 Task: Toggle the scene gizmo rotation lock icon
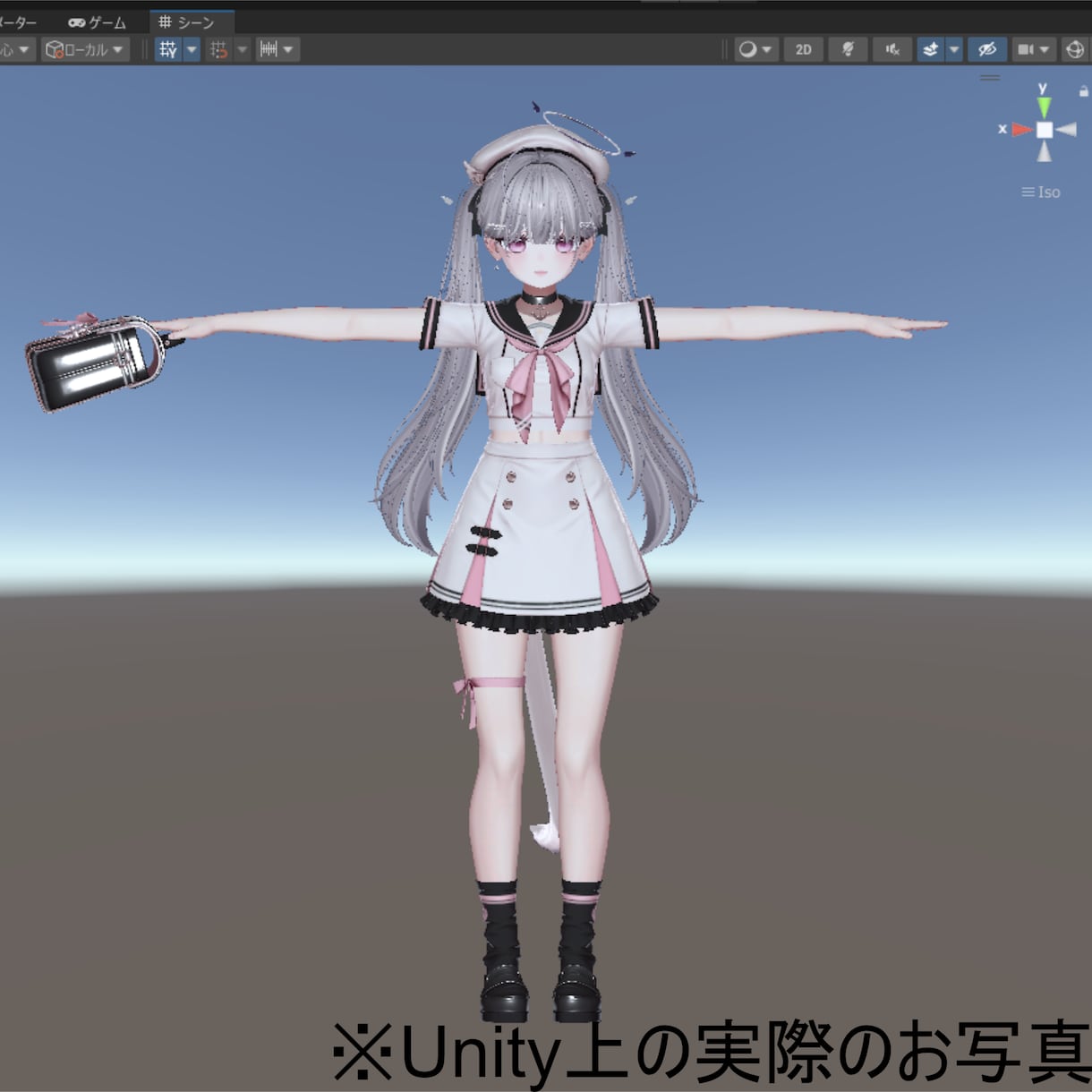coord(1083,91)
